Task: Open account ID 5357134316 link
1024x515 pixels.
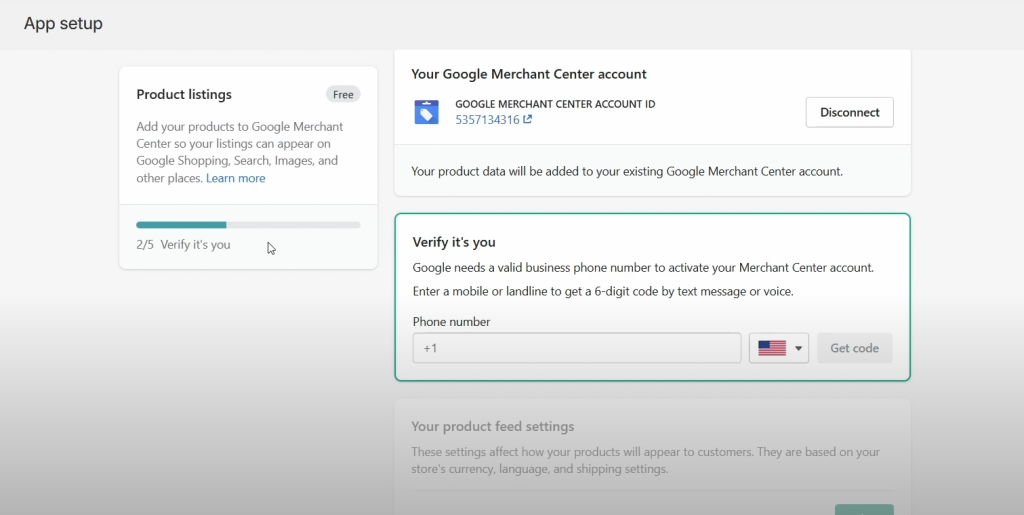Action: pyautogui.click(x=487, y=120)
